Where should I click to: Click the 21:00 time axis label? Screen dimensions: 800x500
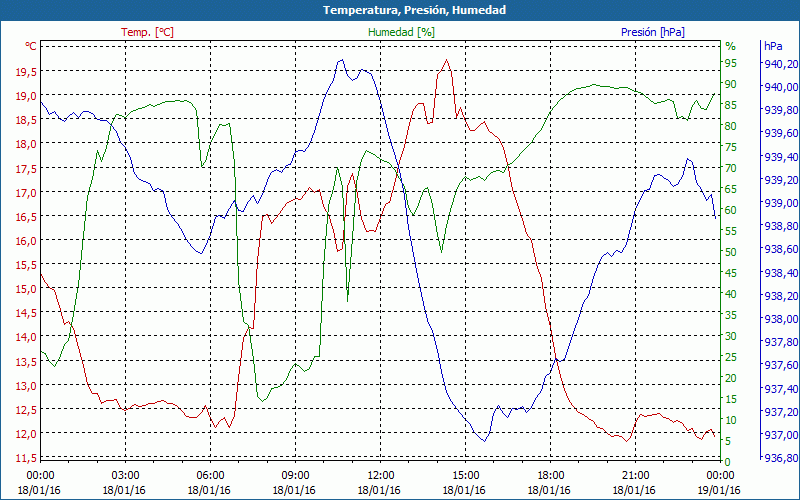pyautogui.click(x=636, y=476)
